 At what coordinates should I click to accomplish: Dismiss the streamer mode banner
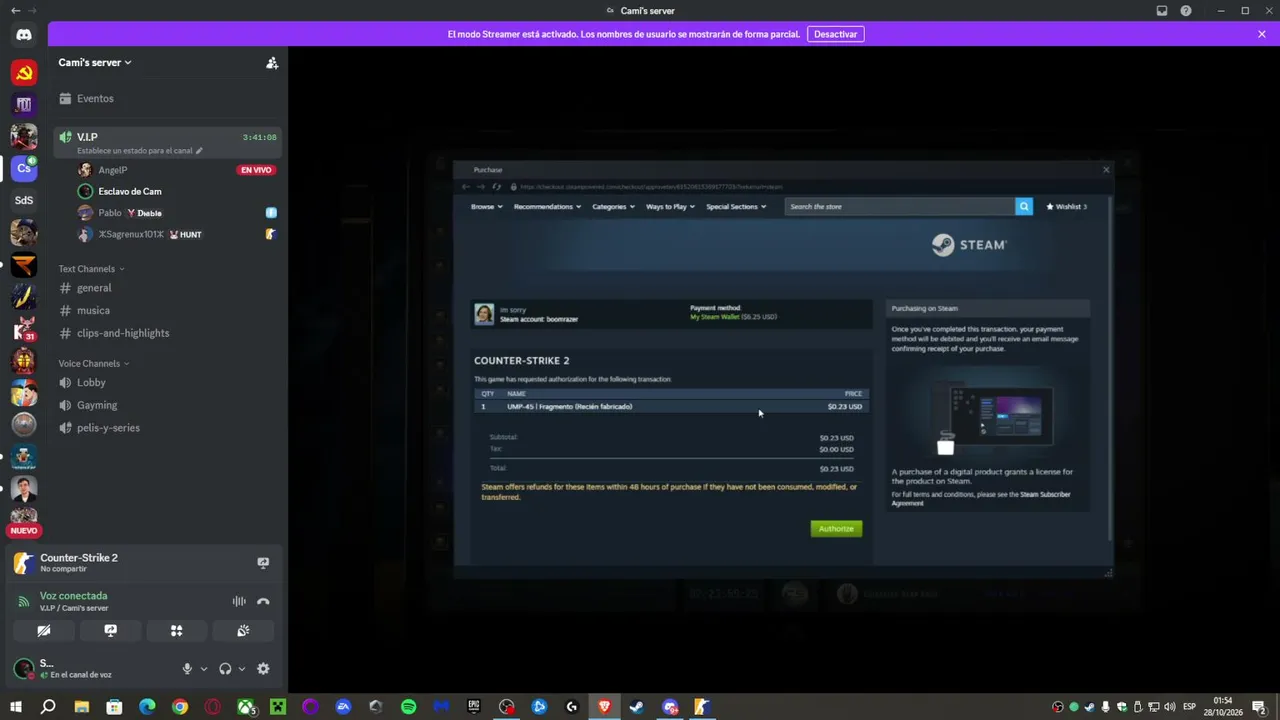point(1262,34)
